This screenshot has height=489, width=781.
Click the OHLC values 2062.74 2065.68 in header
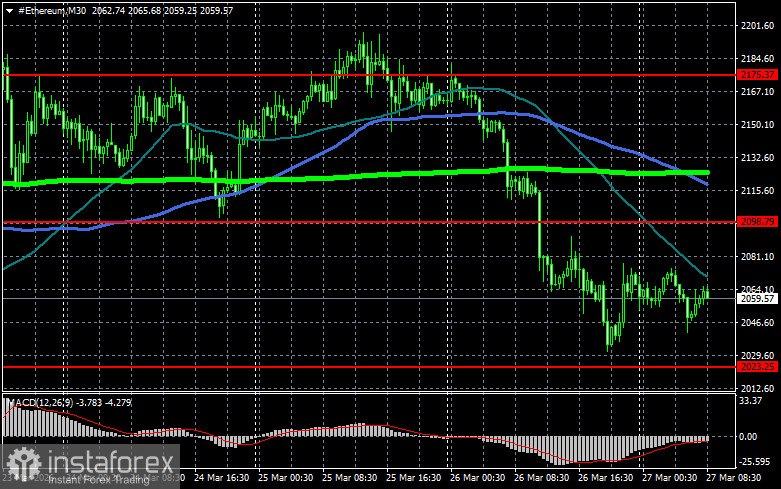pos(127,10)
